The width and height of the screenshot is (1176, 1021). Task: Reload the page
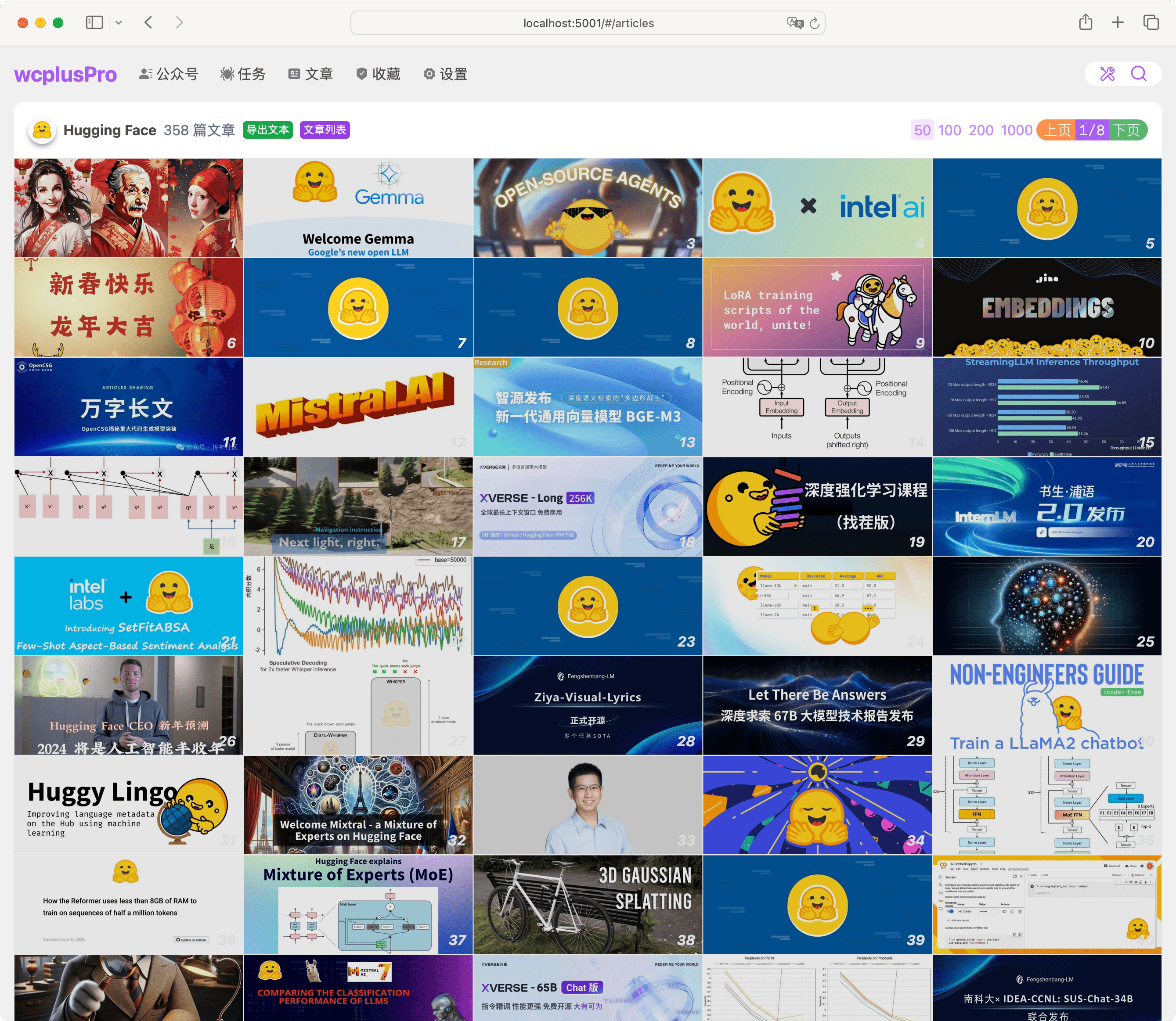tap(815, 23)
